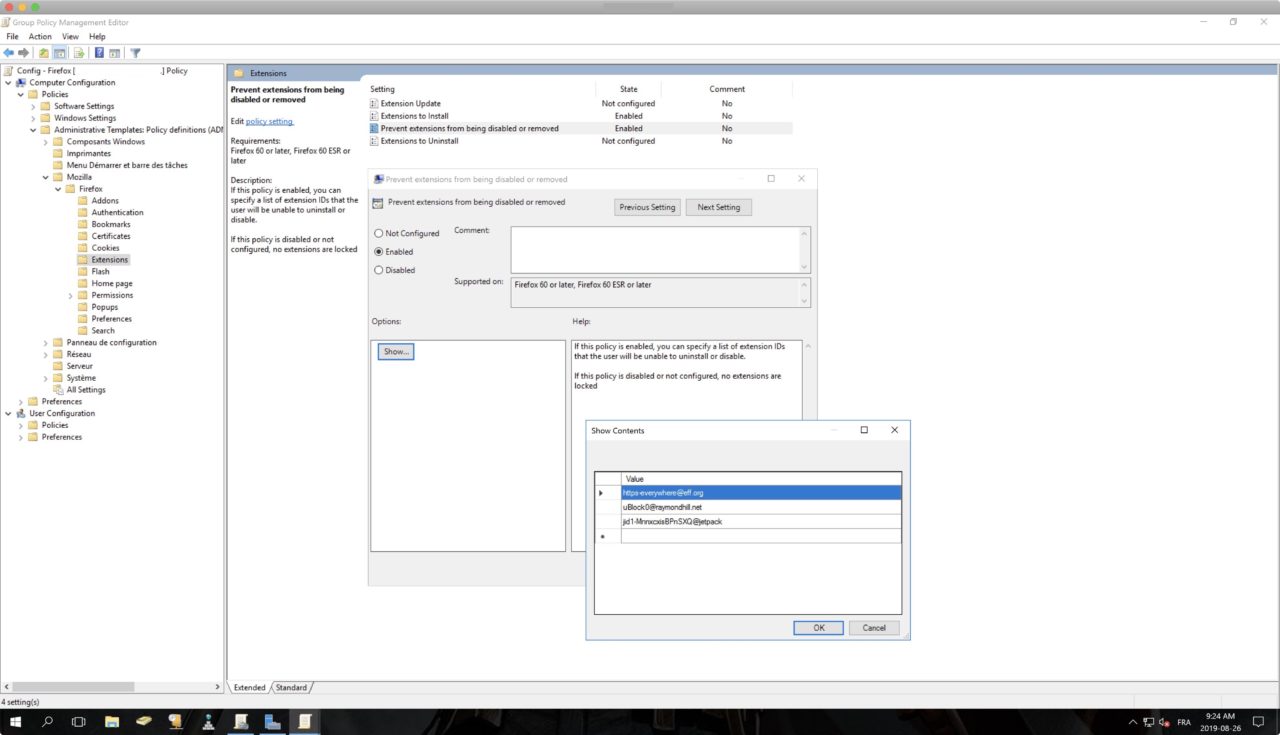
Task: Expand the Permissions folder node
Action: coord(70,295)
